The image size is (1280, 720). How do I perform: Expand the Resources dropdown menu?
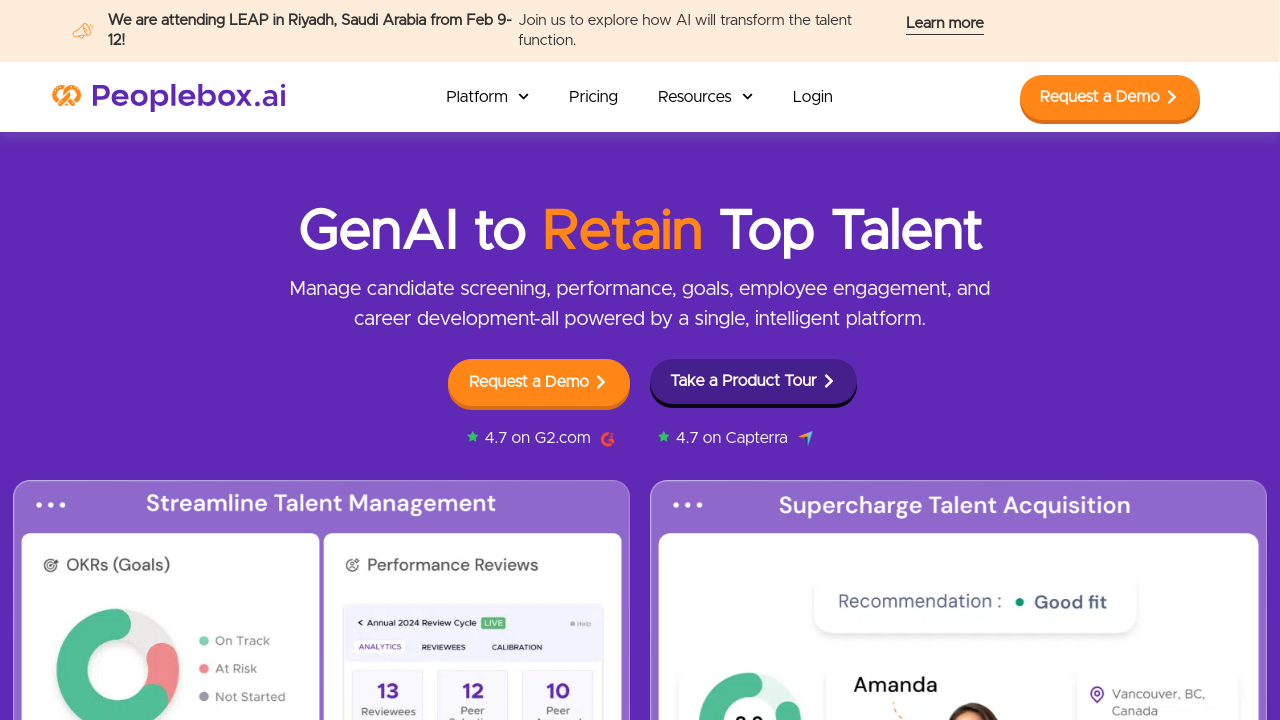click(705, 97)
